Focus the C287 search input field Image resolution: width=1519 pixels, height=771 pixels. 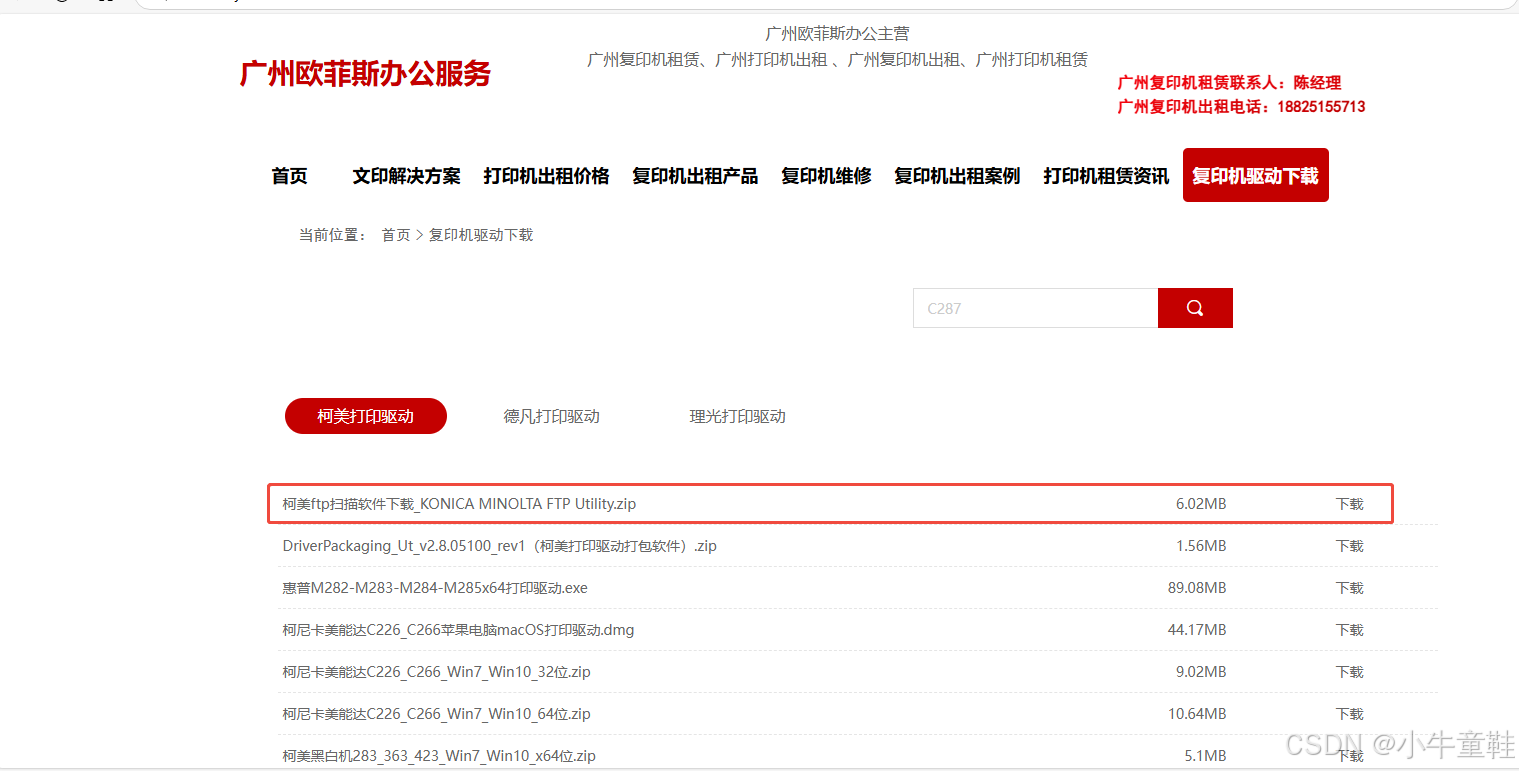pos(1035,308)
